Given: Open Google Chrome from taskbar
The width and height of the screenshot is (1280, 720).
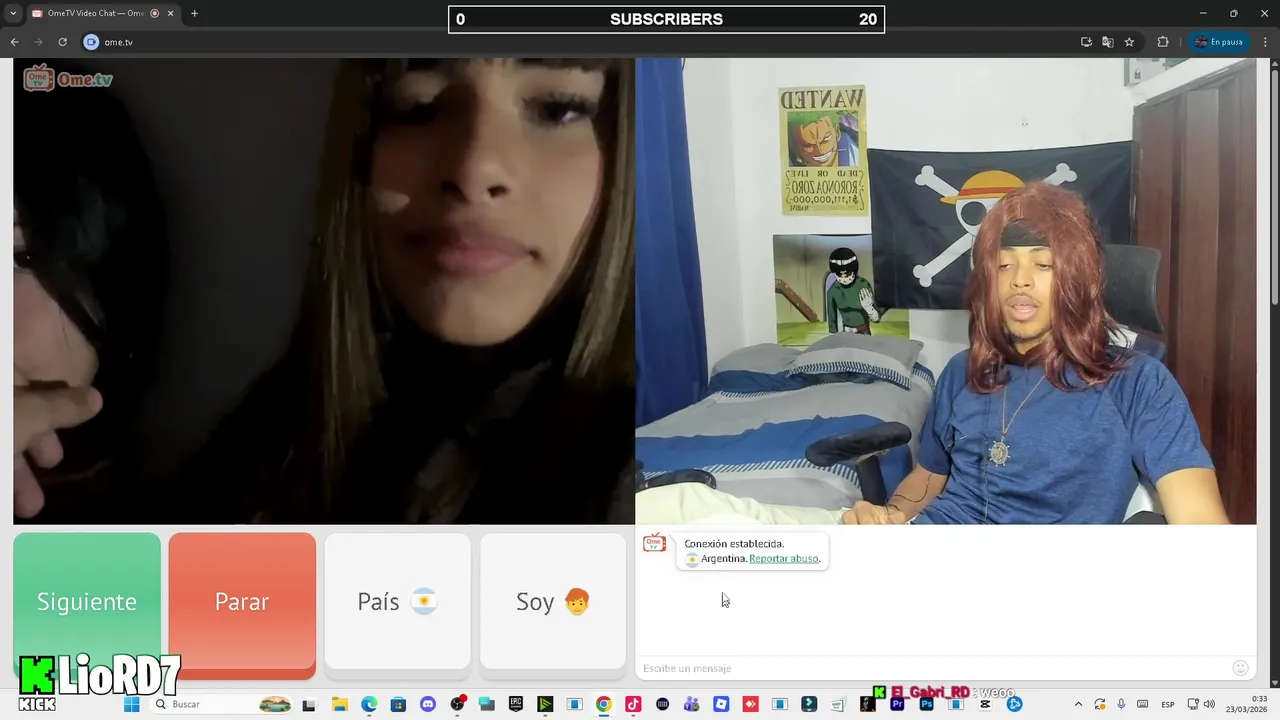Looking at the screenshot, I should (x=603, y=704).
